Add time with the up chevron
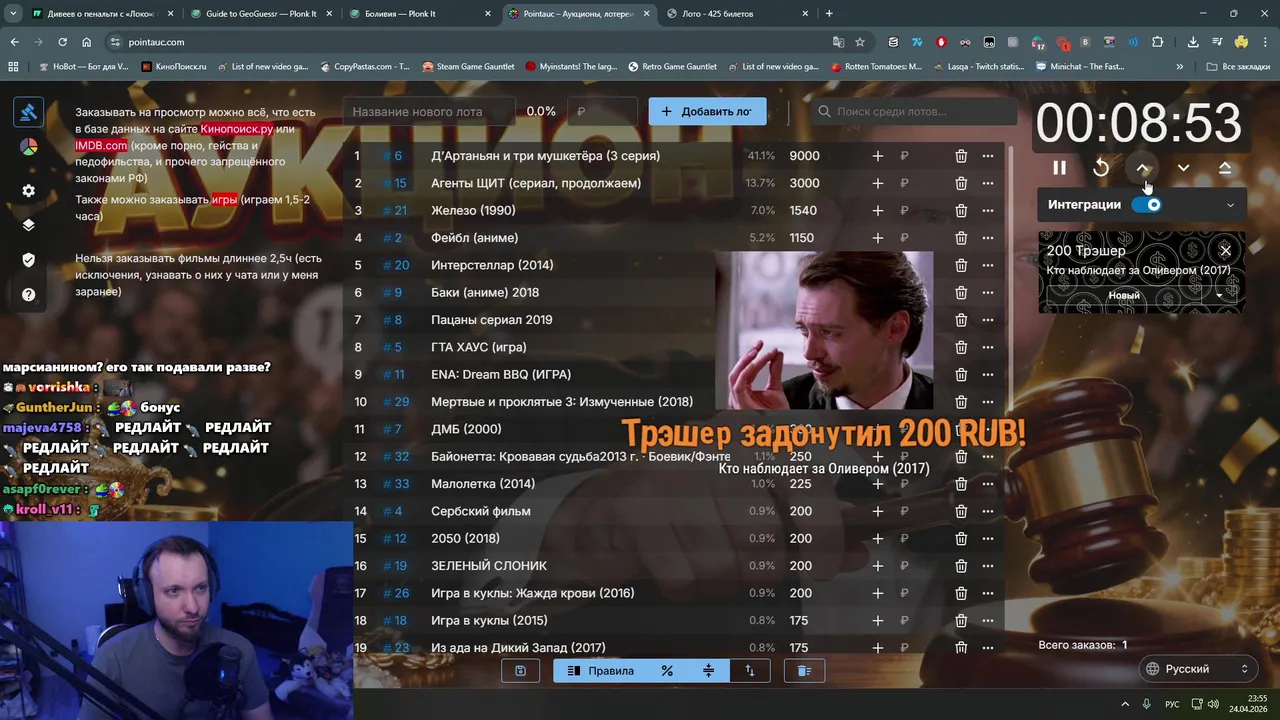The width and height of the screenshot is (1280, 720). tap(1142, 168)
